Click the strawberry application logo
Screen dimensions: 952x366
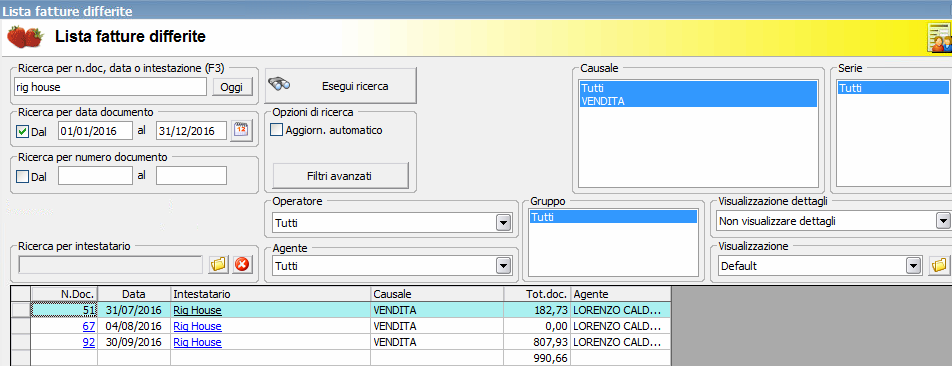pyautogui.click(x=26, y=37)
